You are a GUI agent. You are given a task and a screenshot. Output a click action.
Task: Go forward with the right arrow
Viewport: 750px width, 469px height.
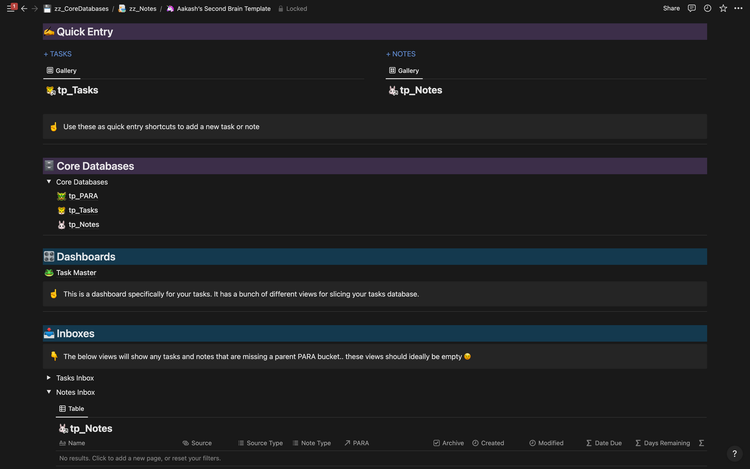coord(34,9)
